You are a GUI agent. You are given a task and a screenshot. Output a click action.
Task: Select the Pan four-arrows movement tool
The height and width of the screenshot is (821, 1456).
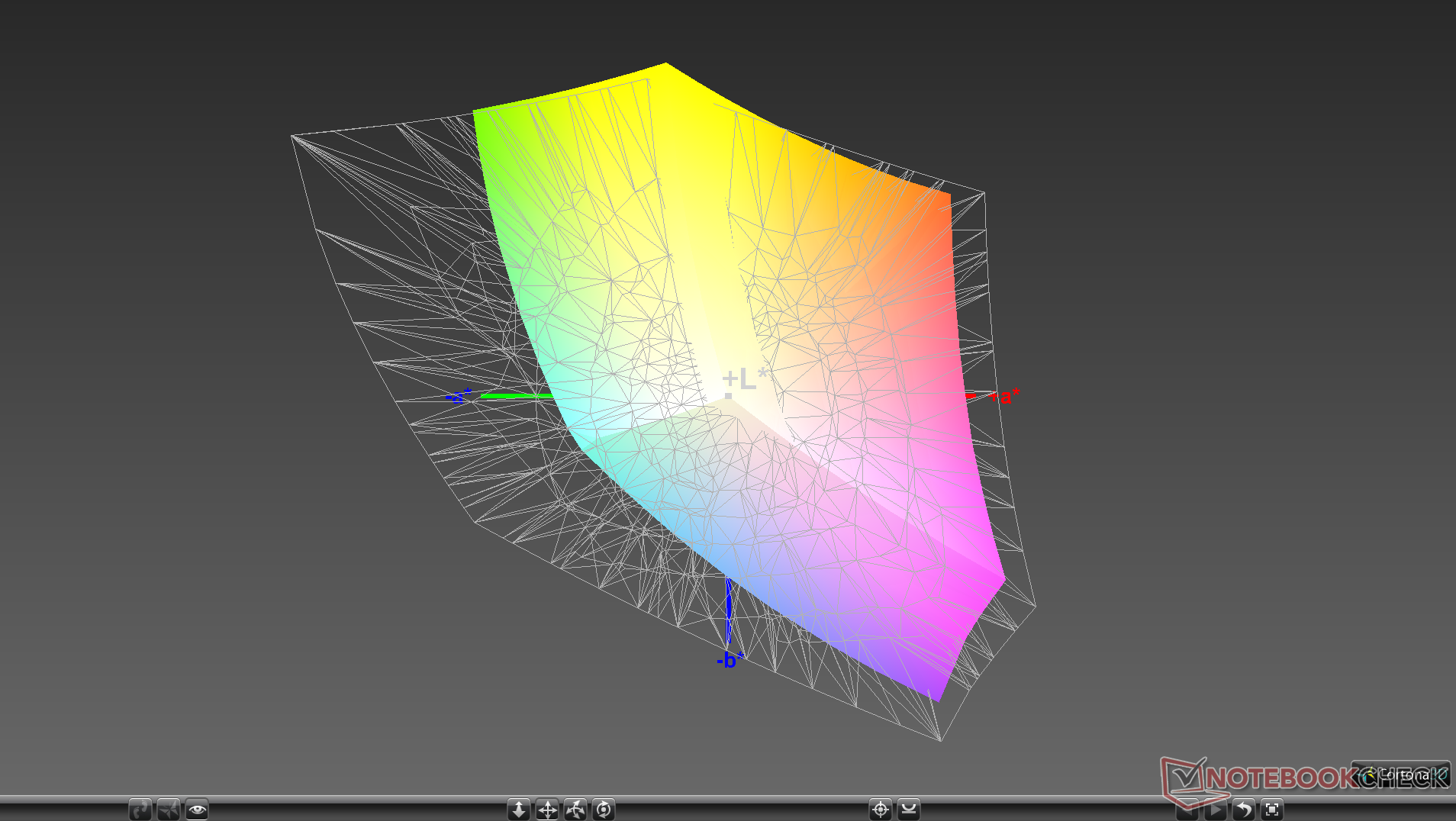[547, 810]
